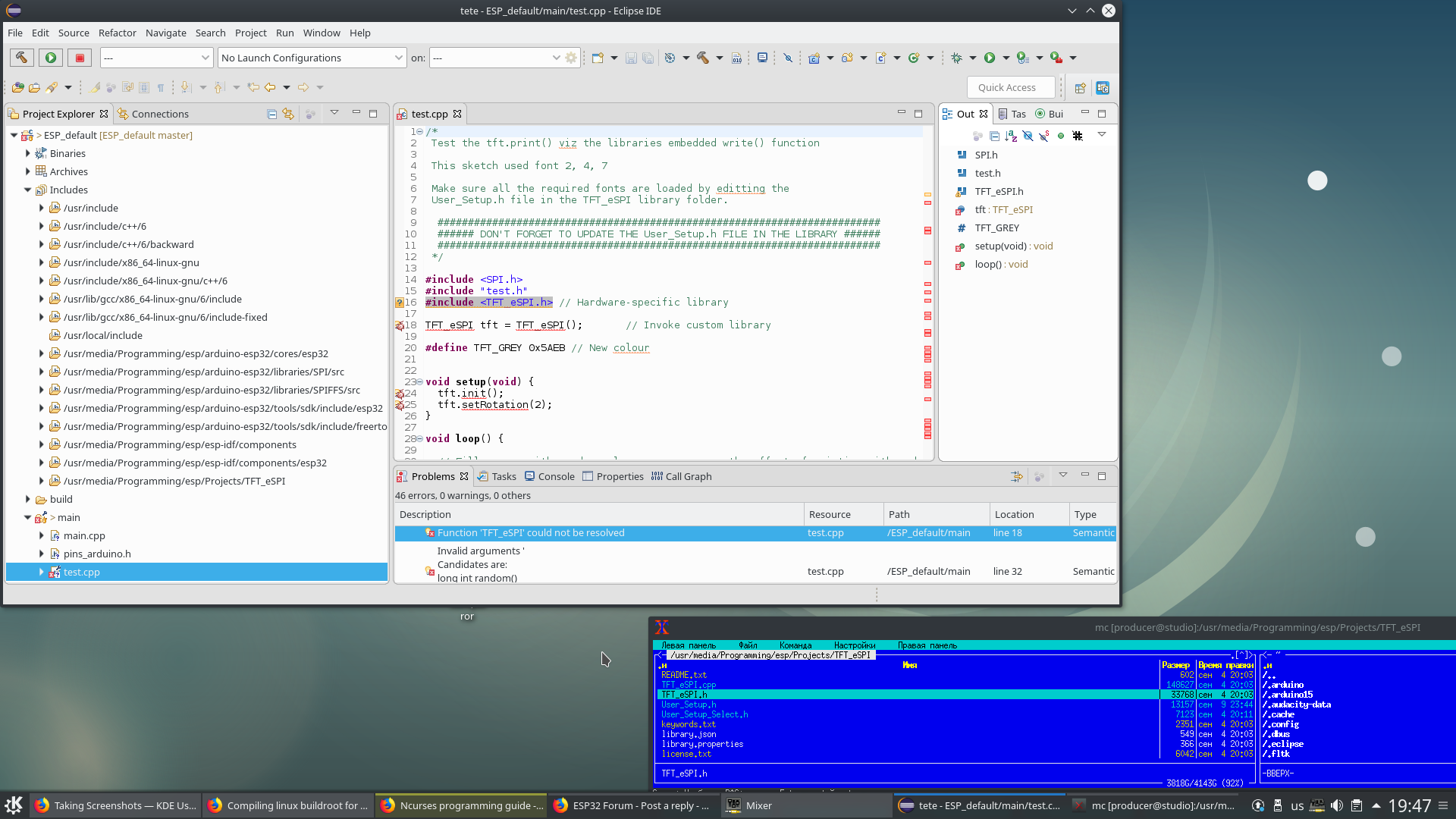
Task: Expand the main.cpp tree node
Action: pyautogui.click(x=41, y=536)
